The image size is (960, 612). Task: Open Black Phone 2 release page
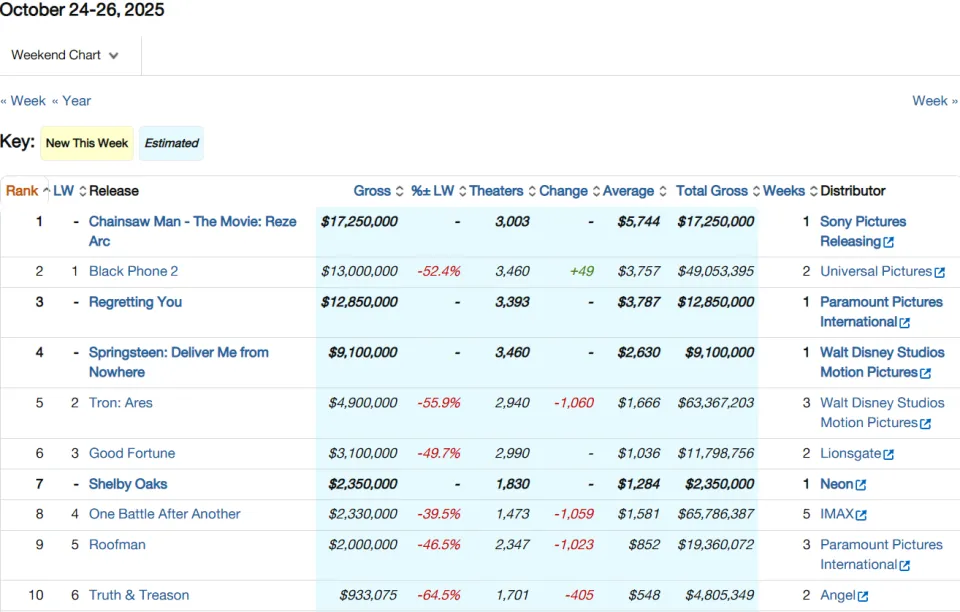click(133, 271)
